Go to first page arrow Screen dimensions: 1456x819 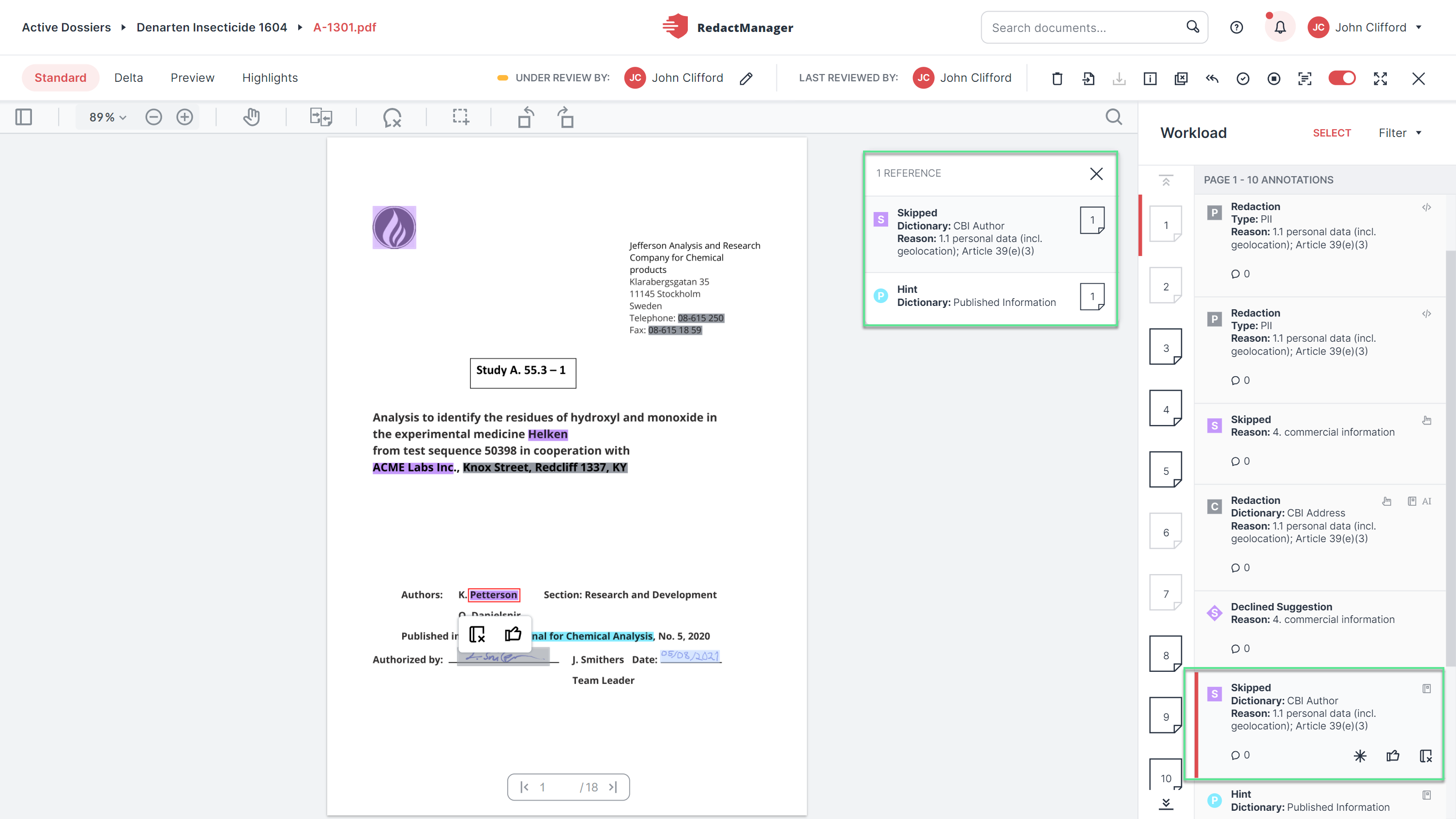525,788
